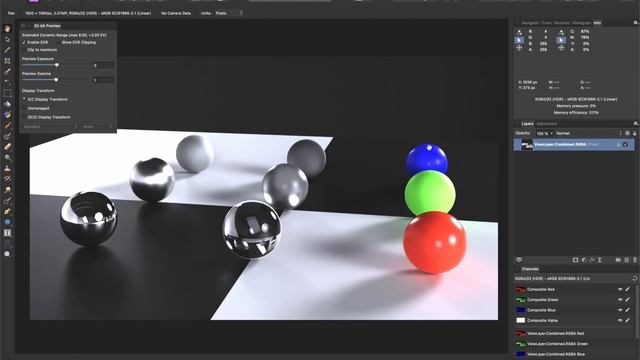Select the Rectangular Marquee tool
Viewport: 640px width, 360px height.
tap(7, 93)
